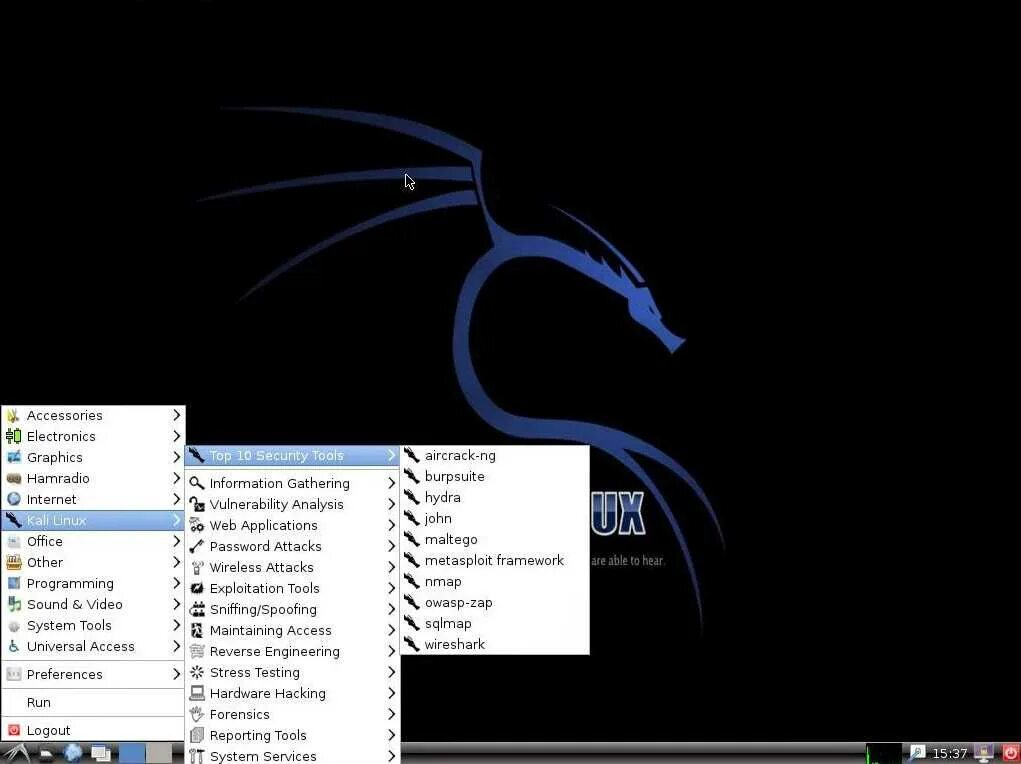Click the Preferences menu icon
The height and width of the screenshot is (764, 1021).
click(x=14, y=674)
